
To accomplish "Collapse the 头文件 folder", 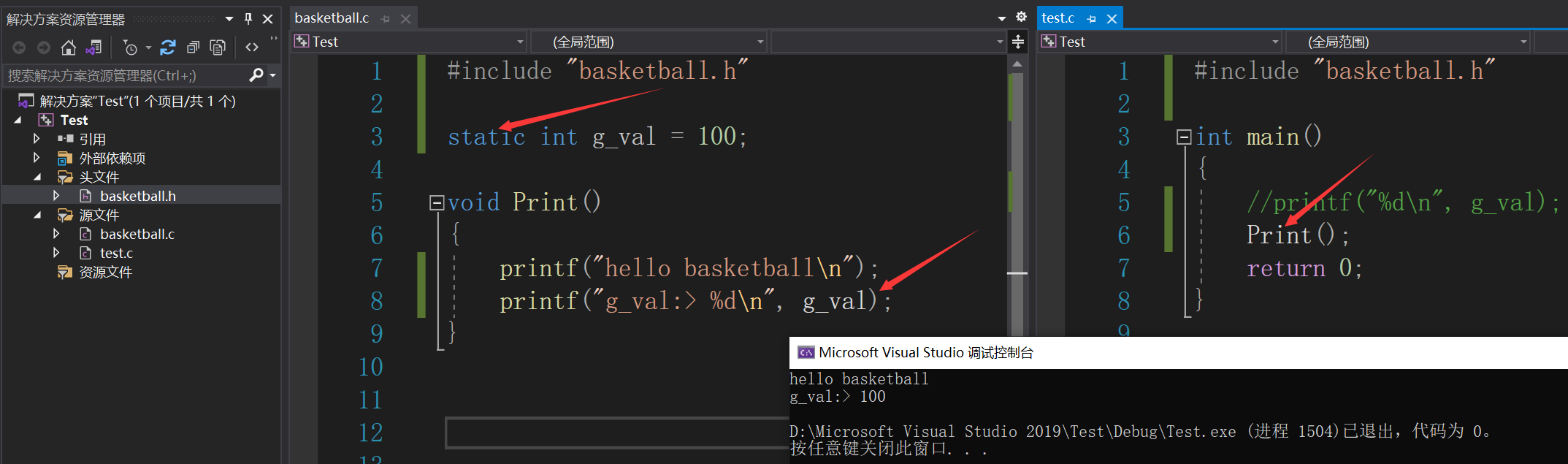I will pyautogui.click(x=37, y=177).
